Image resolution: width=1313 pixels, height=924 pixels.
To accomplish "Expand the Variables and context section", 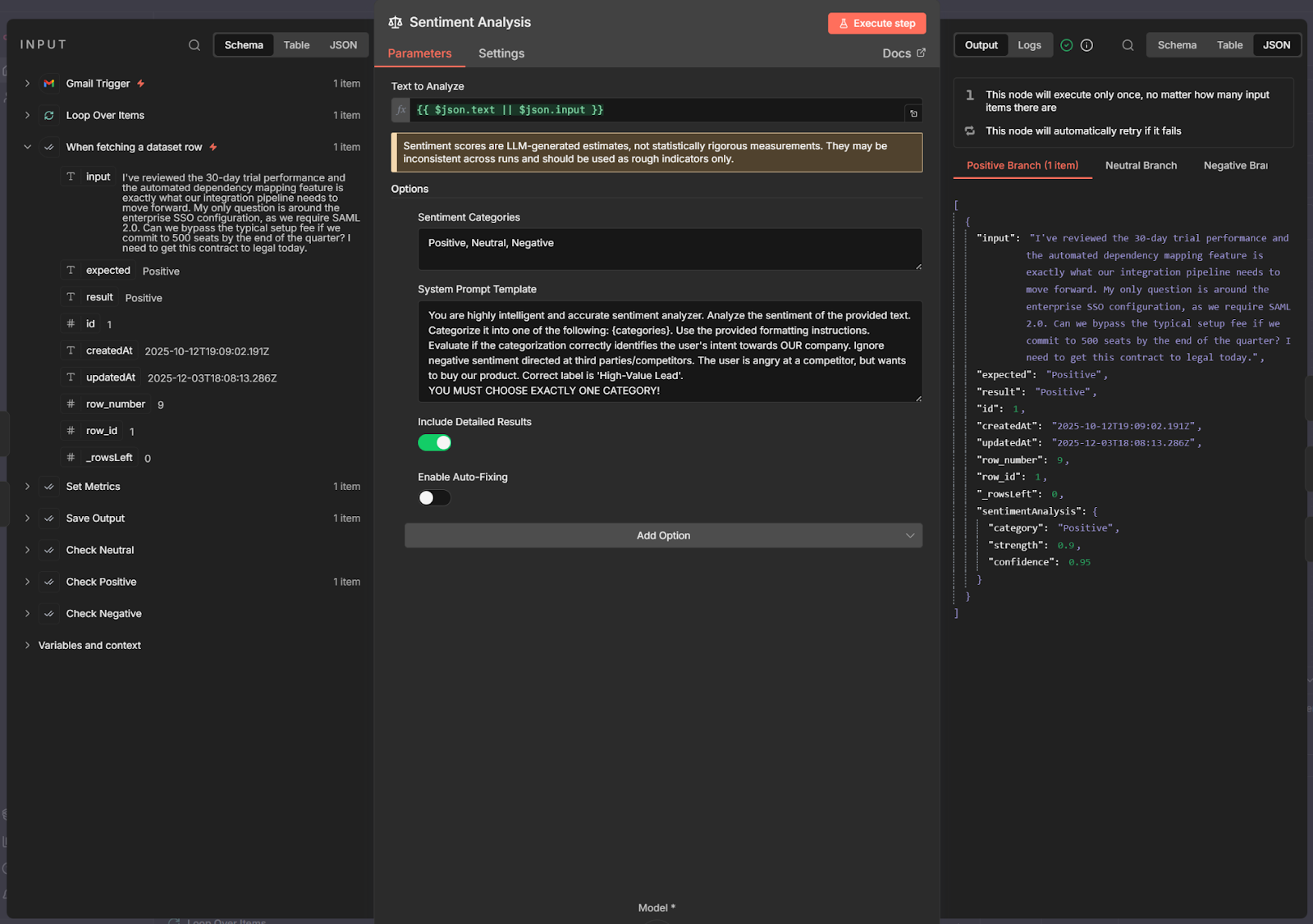I will click(x=27, y=645).
